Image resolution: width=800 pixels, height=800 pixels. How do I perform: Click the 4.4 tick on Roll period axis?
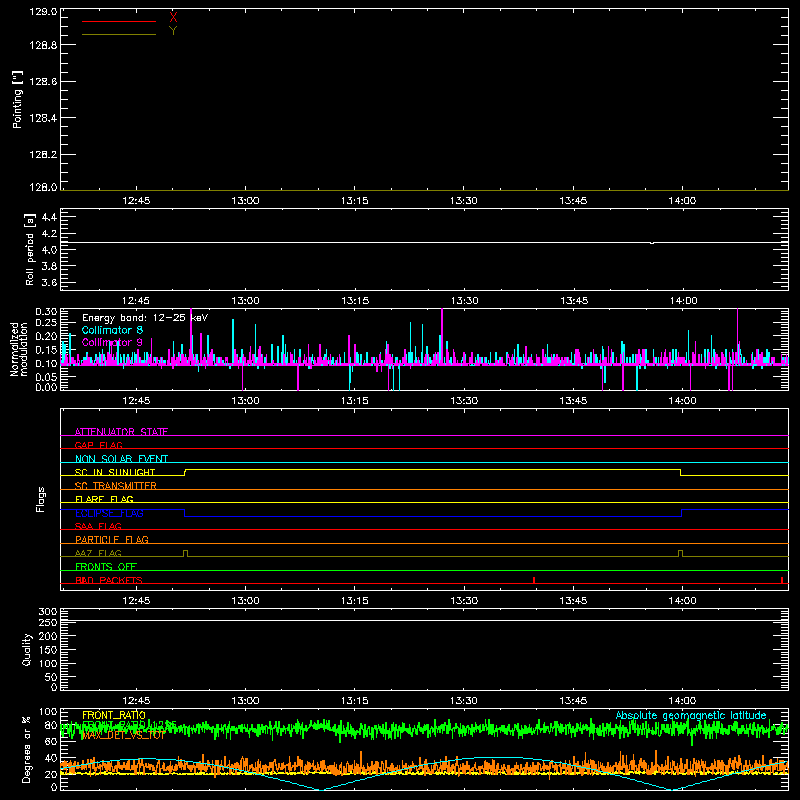click(49, 217)
